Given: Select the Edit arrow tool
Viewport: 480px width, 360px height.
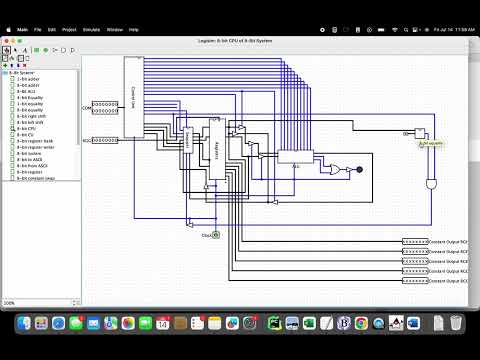Looking at the screenshot, I should click(x=15, y=50).
